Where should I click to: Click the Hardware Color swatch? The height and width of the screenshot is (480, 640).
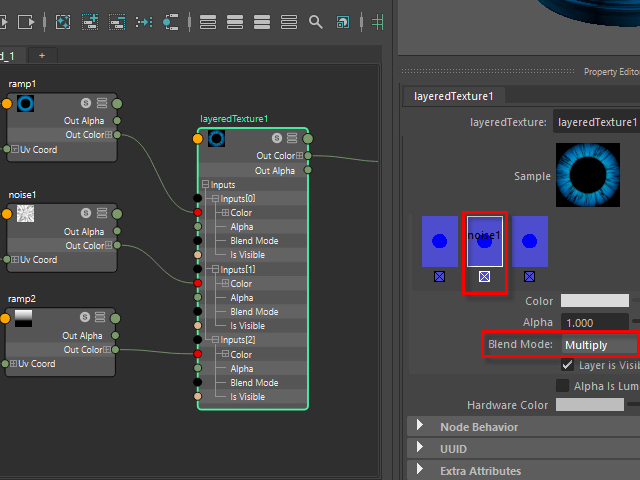[589, 405]
